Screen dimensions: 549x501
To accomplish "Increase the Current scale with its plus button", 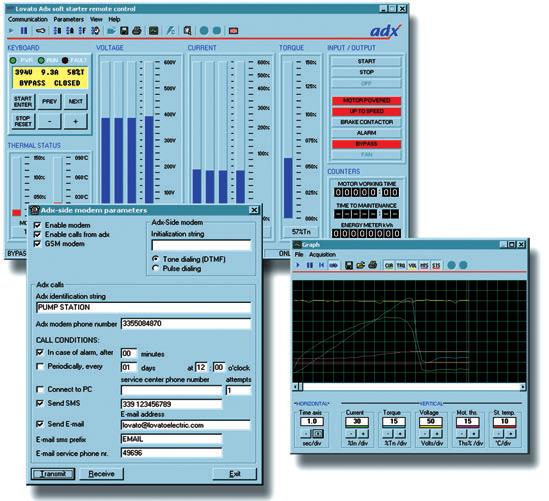I will pyautogui.click(x=363, y=434).
